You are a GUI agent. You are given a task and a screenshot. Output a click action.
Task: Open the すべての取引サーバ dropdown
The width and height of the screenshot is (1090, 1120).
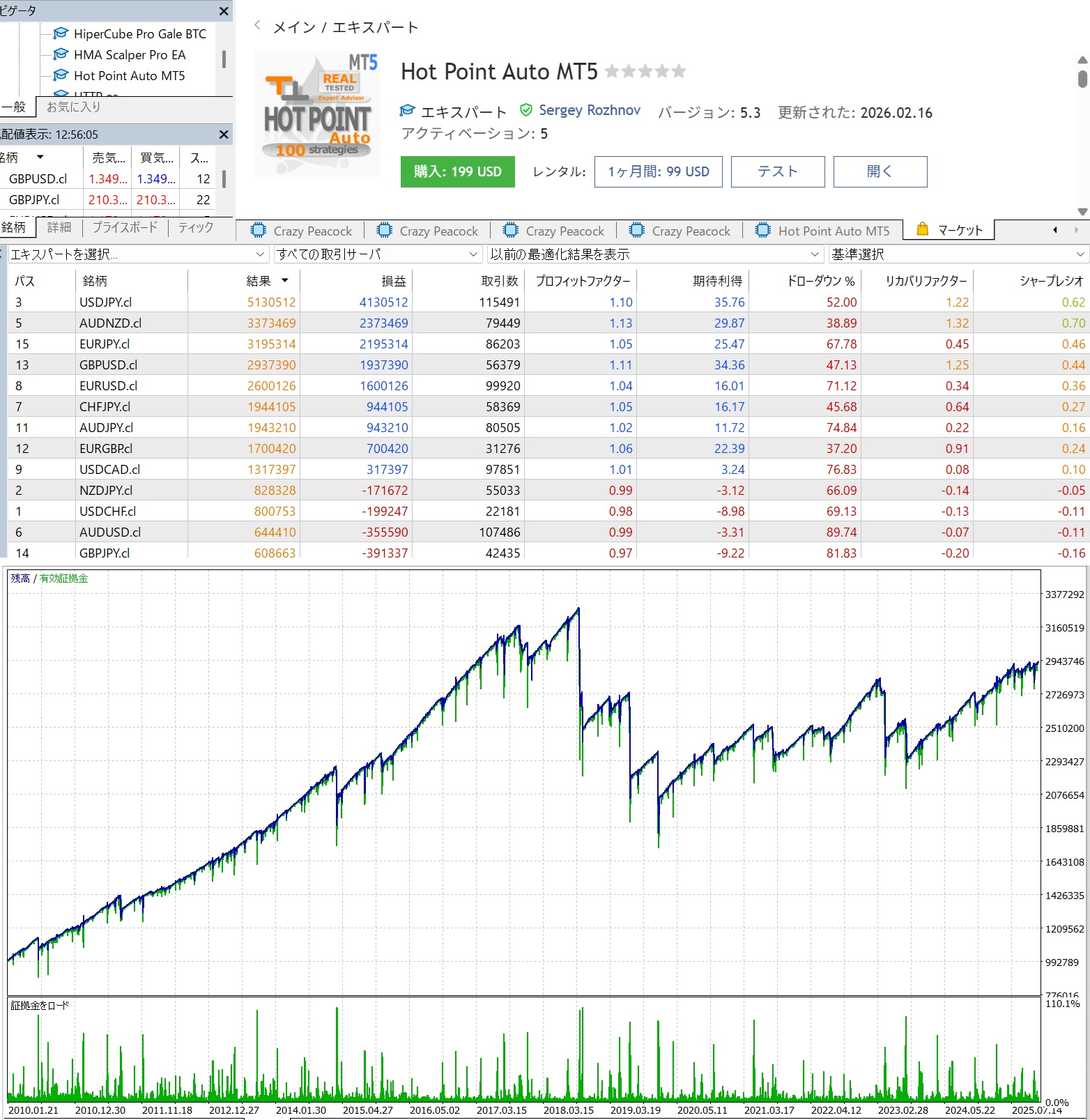point(378,254)
